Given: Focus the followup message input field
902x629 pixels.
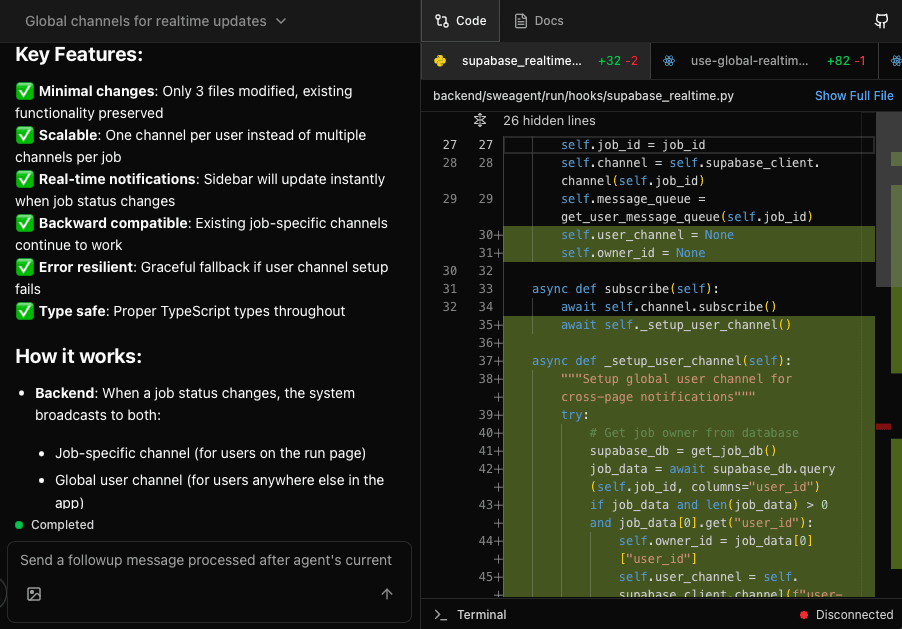Looking at the screenshot, I should click(x=206, y=561).
